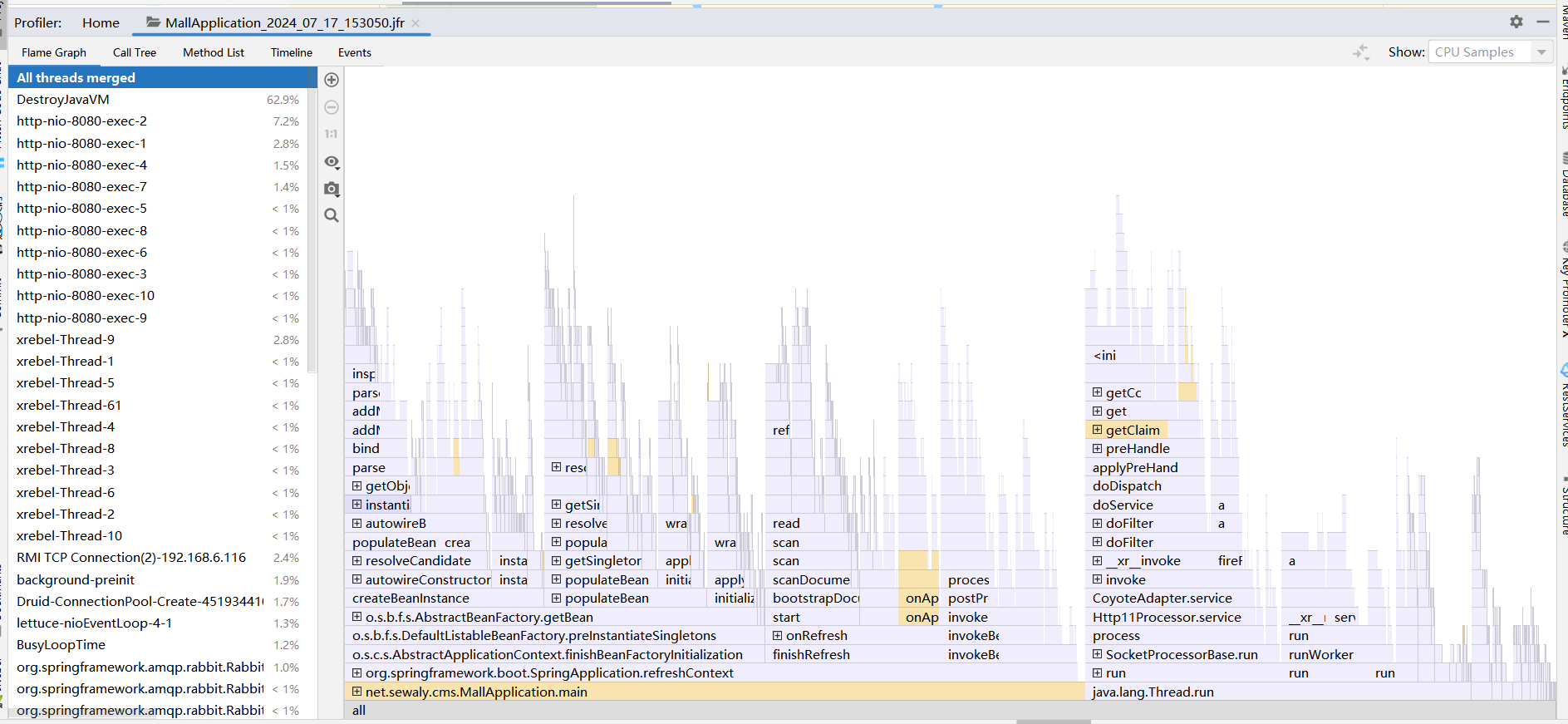The image size is (1568, 724).
Task: Expand the getClaim frame
Action: pyautogui.click(x=1098, y=430)
